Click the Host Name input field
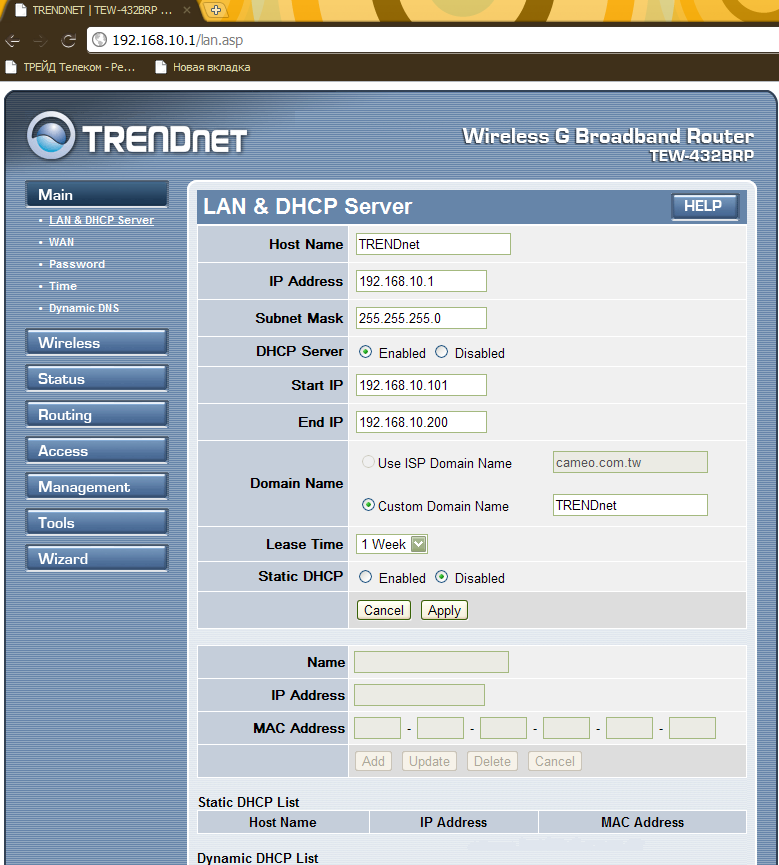 (x=433, y=244)
